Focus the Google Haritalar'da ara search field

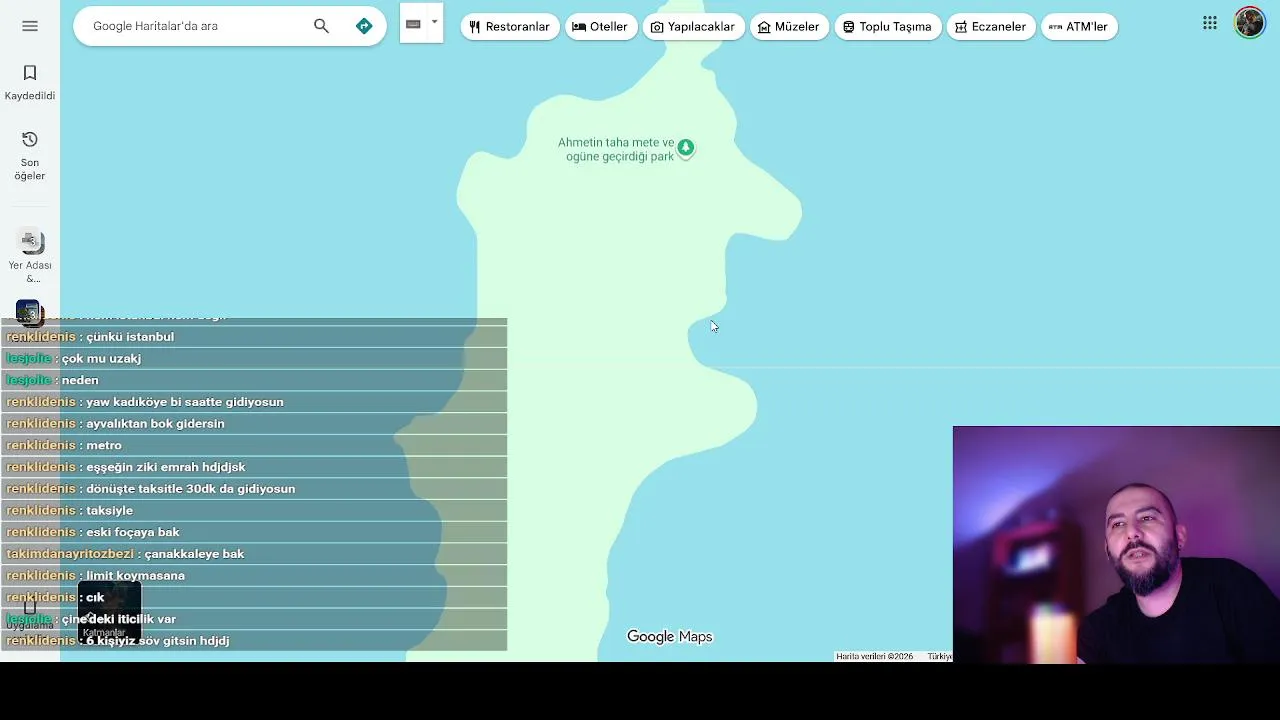(195, 26)
